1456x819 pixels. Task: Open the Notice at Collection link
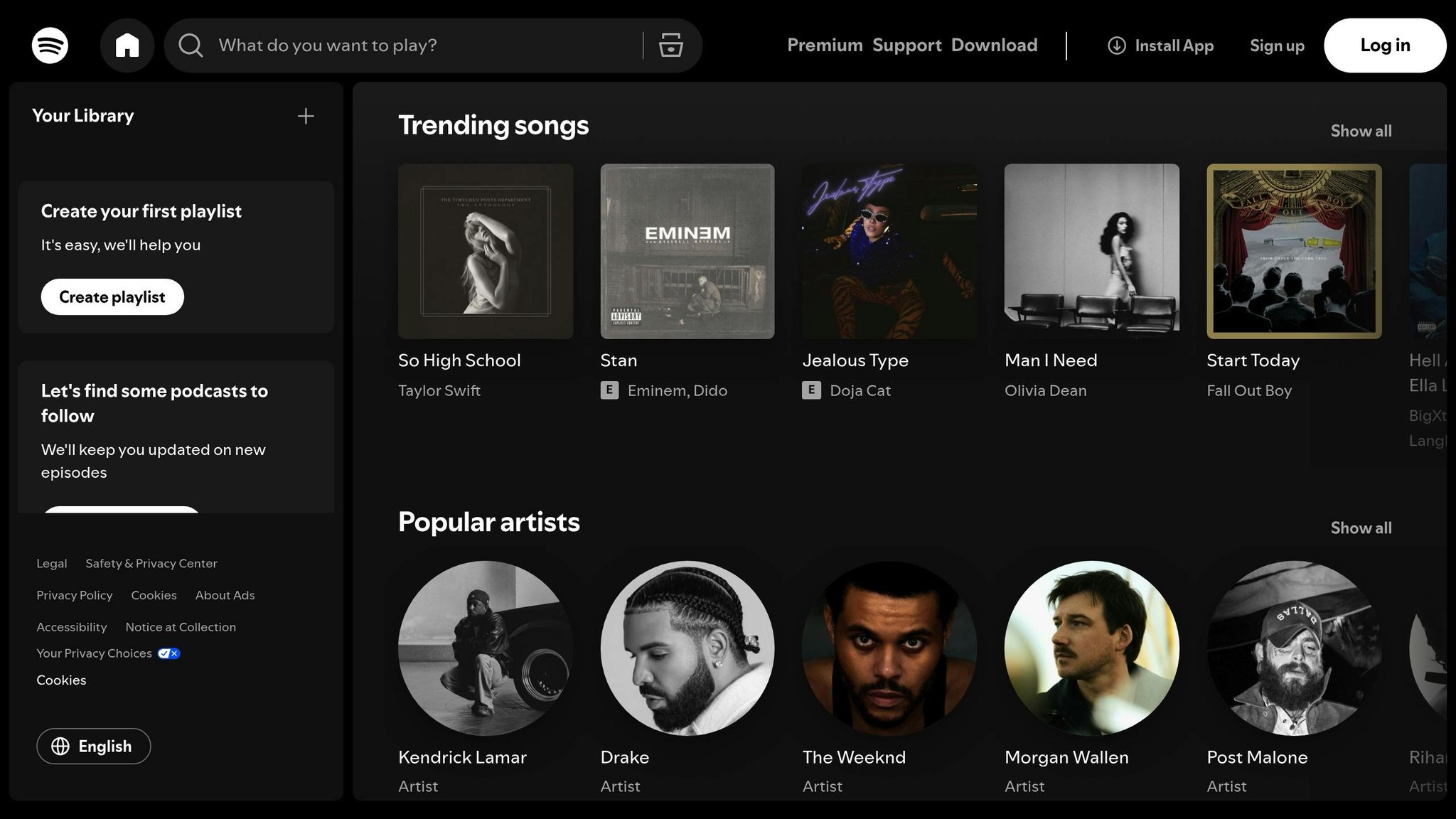181,627
